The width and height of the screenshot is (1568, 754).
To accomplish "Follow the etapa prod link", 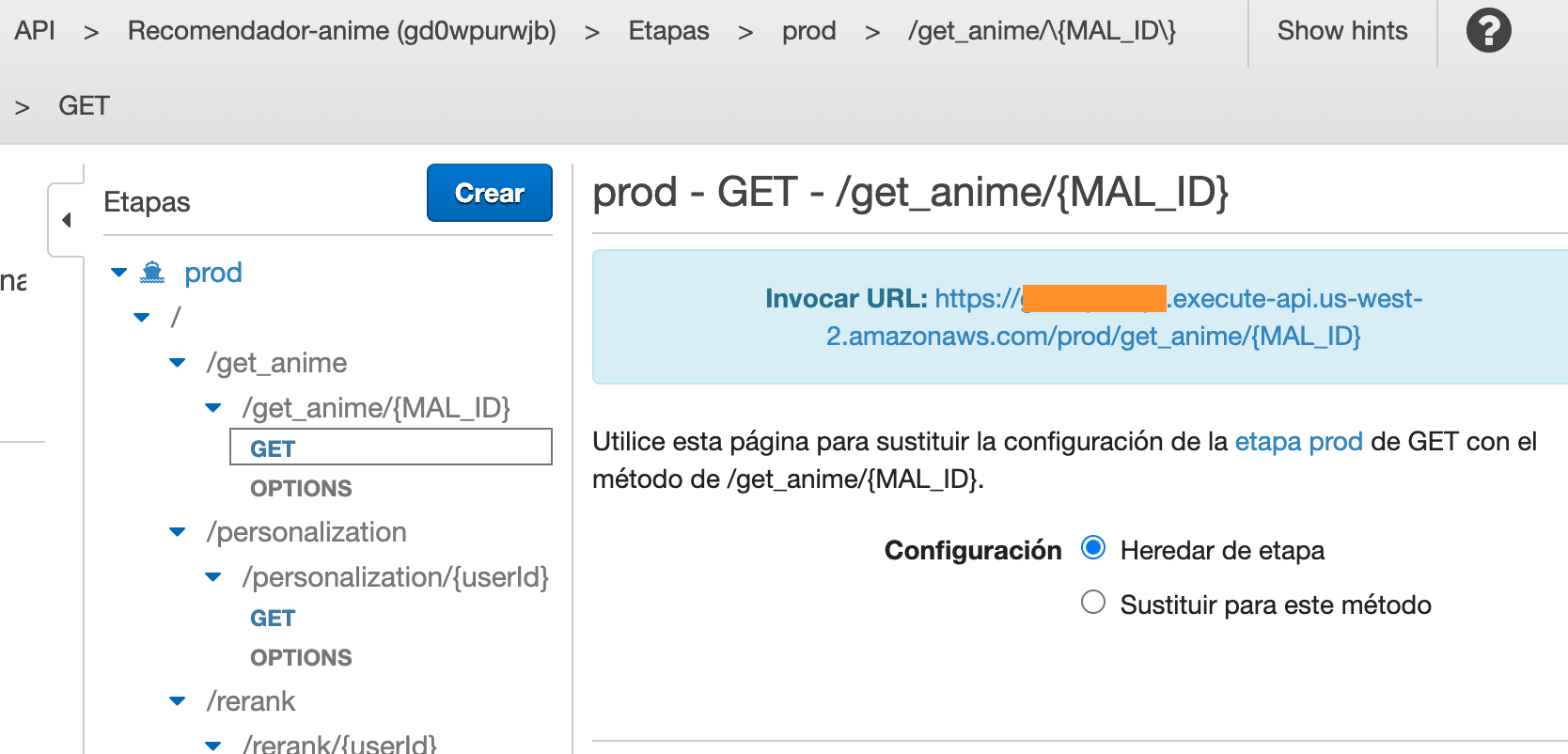I will pyautogui.click(x=1298, y=442).
